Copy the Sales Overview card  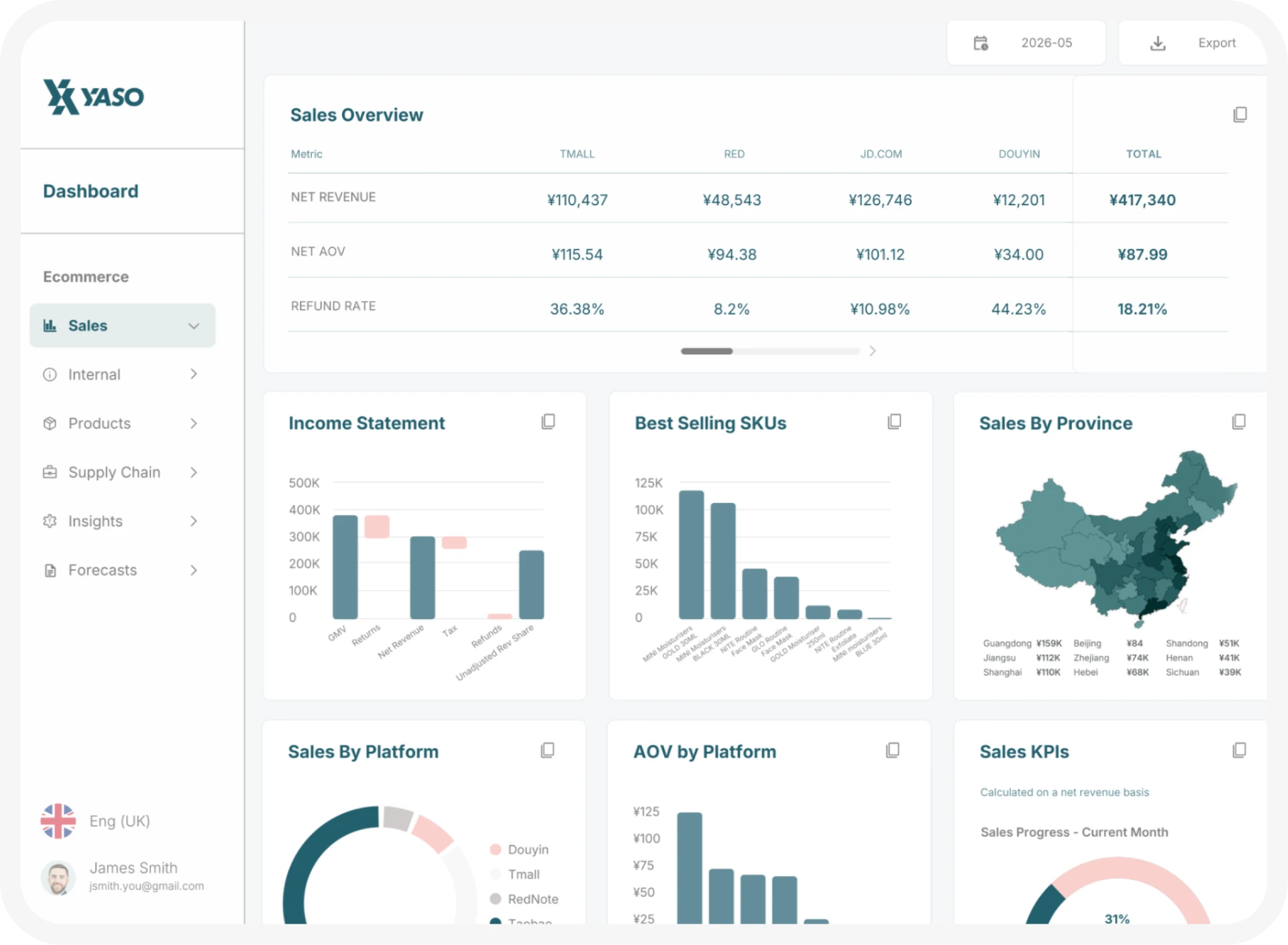click(1240, 115)
